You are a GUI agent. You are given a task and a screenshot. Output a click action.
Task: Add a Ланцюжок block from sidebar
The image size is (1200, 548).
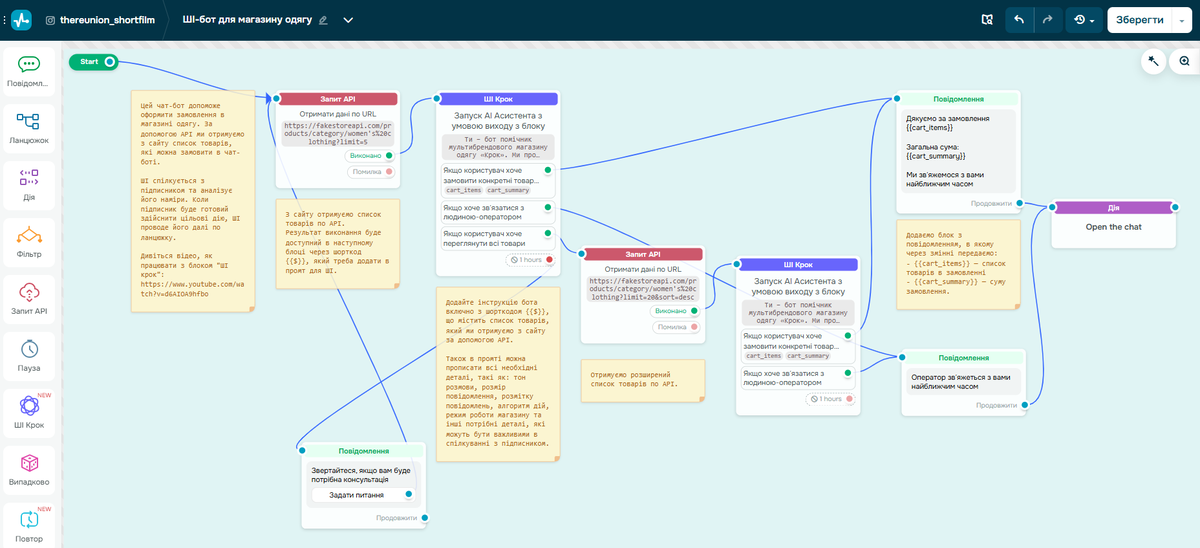point(29,128)
